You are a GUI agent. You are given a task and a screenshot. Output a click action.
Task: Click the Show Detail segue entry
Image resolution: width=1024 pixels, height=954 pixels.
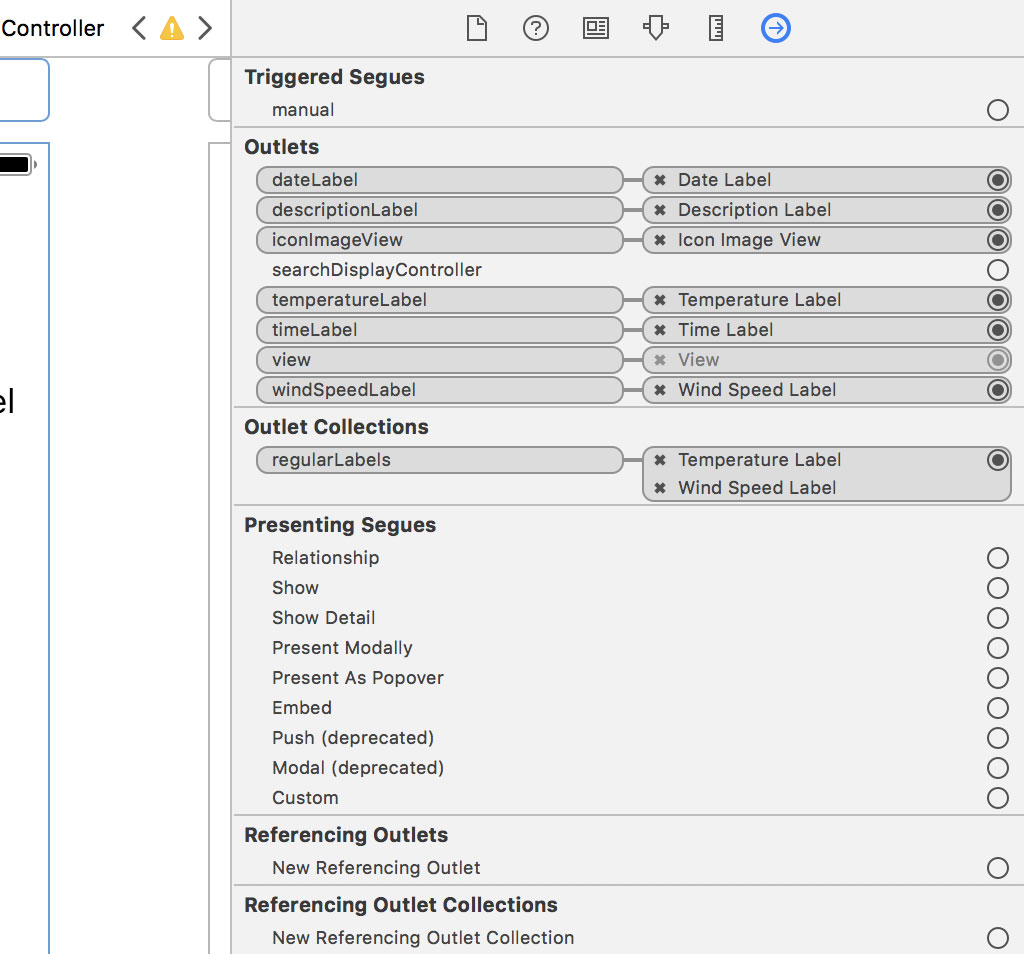point(323,618)
